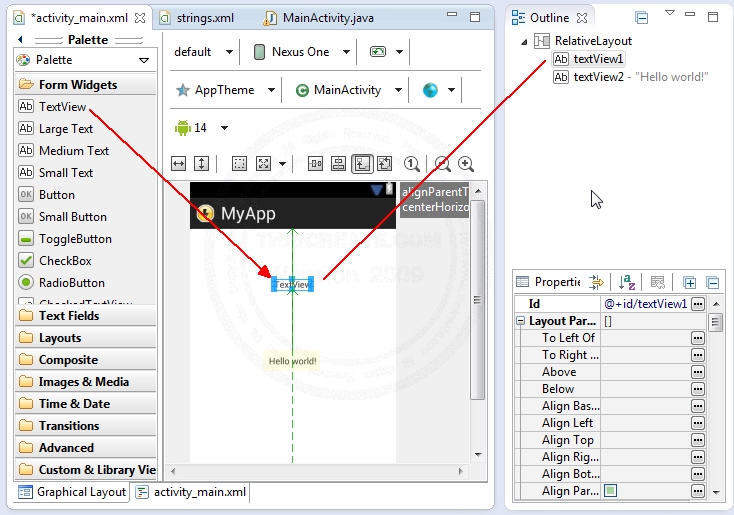
Task: Expand the Text Fields palette category
Action: click(x=86, y=316)
